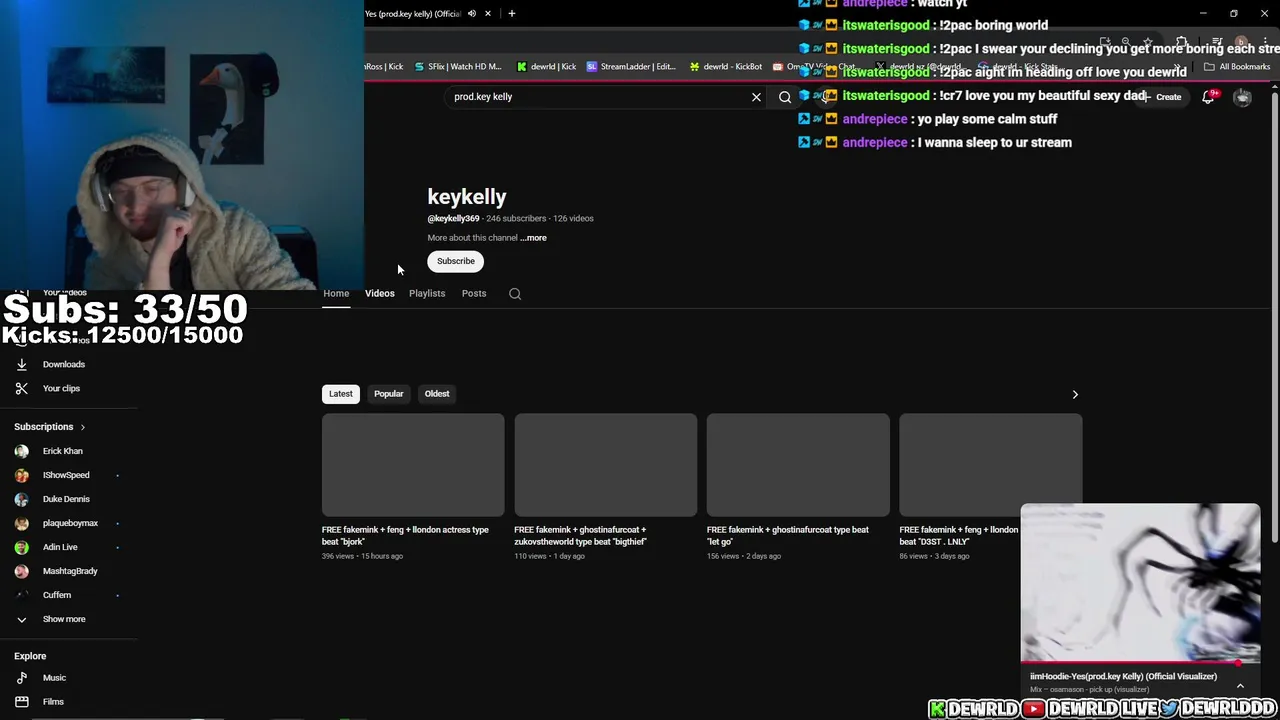Click the channel search magnifier icon
This screenshot has width=1280, height=720.
click(515, 294)
